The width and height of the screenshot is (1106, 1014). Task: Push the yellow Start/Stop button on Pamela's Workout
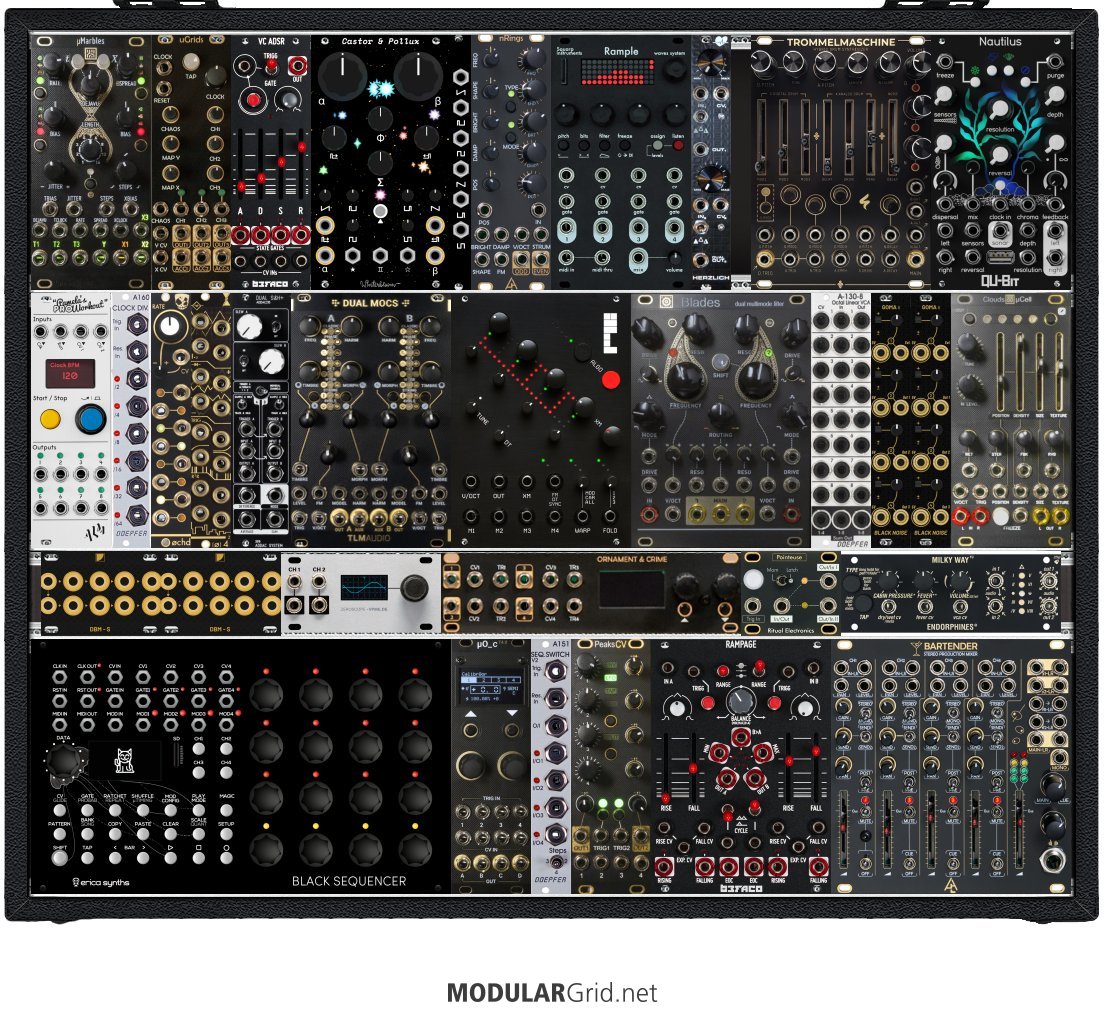point(50,419)
